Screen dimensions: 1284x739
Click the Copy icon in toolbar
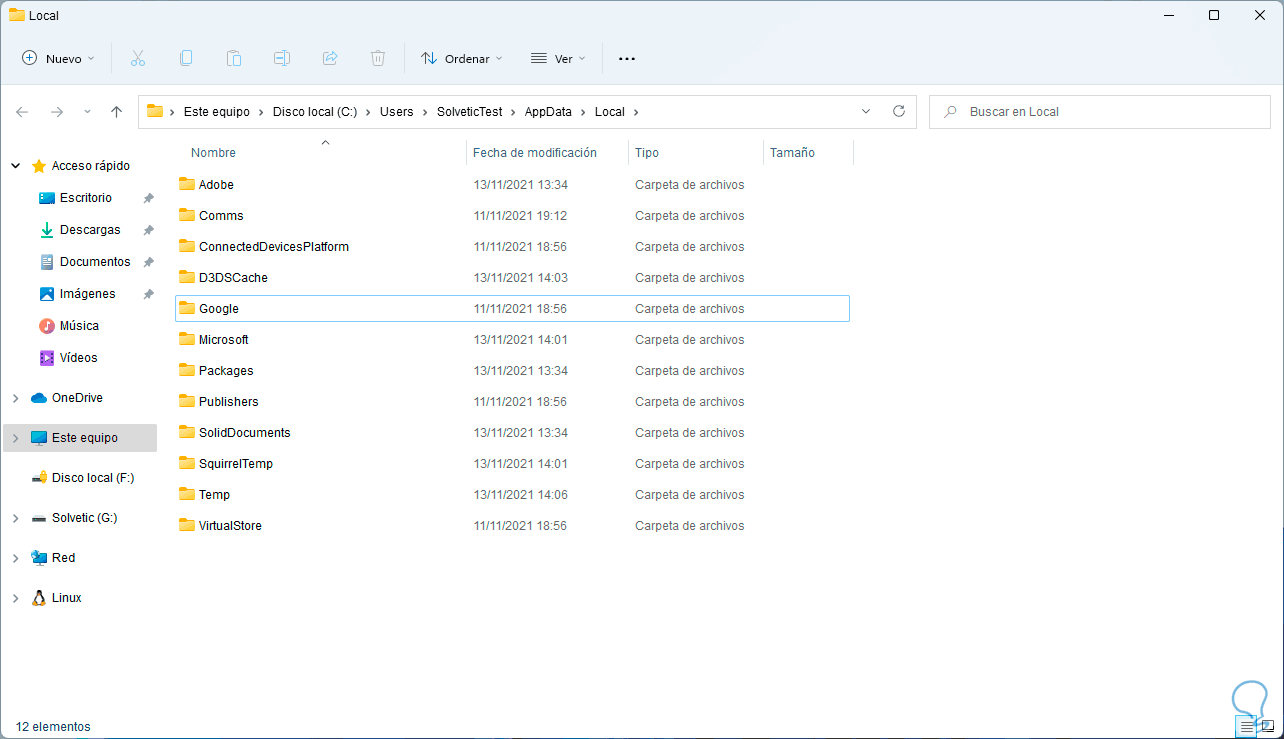(186, 59)
